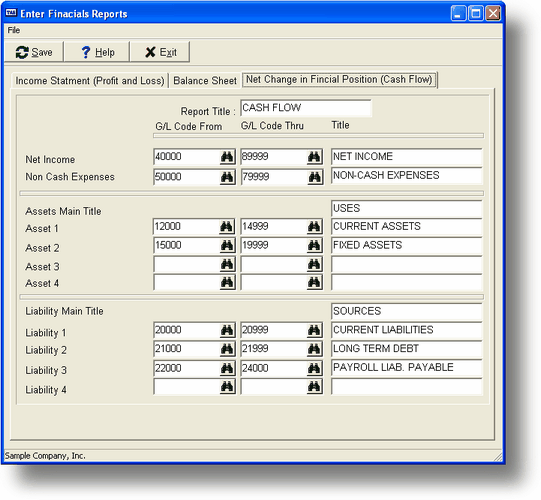Open lookup beside Asset 1 code 12000
Screen dimensions: 541x500
pyautogui.click(x=227, y=227)
